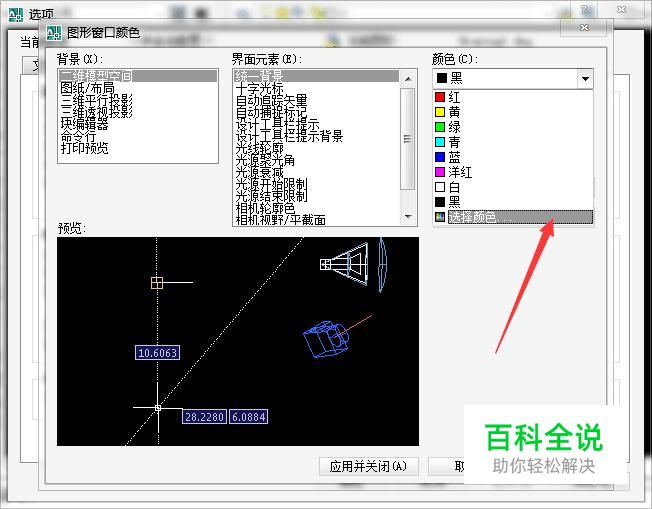The image size is (652, 509).
Task: Select 三维平行投影 context
Action: coord(96,100)
